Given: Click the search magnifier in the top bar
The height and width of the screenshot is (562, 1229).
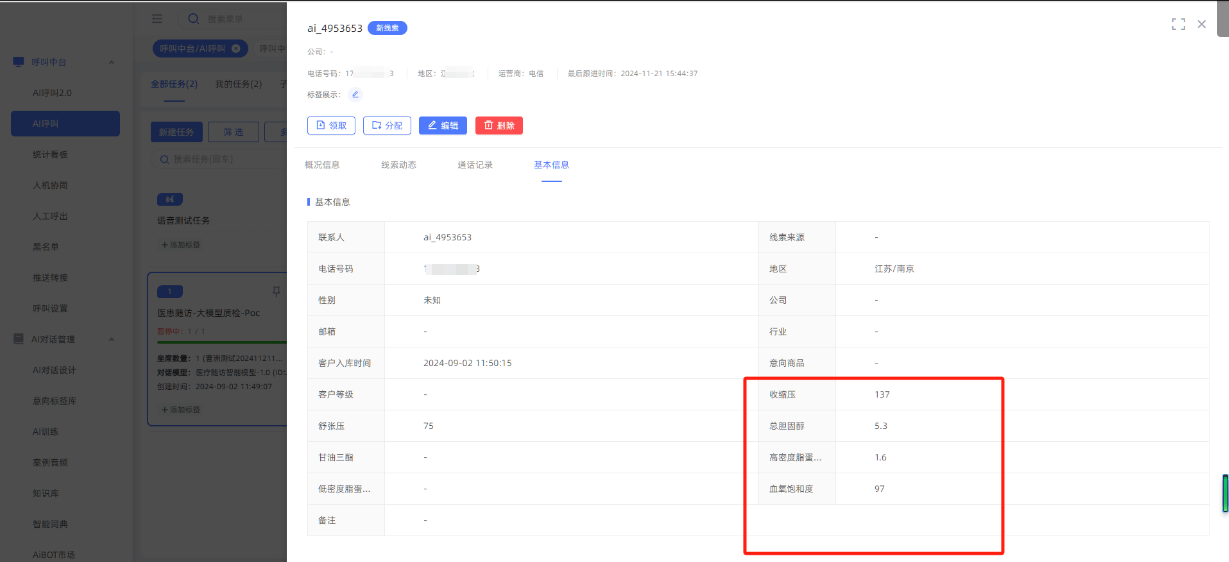Looking at the screenshot, I should [x=193, y=19].
